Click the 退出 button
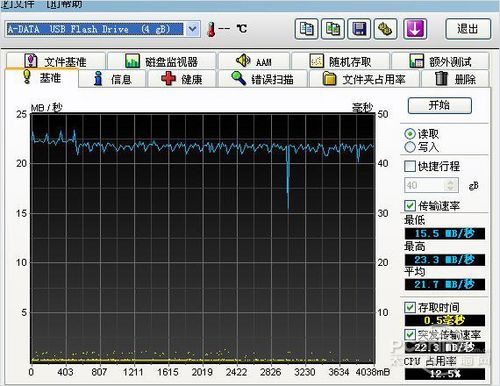500x386 pixels. [x=468, y=29]
